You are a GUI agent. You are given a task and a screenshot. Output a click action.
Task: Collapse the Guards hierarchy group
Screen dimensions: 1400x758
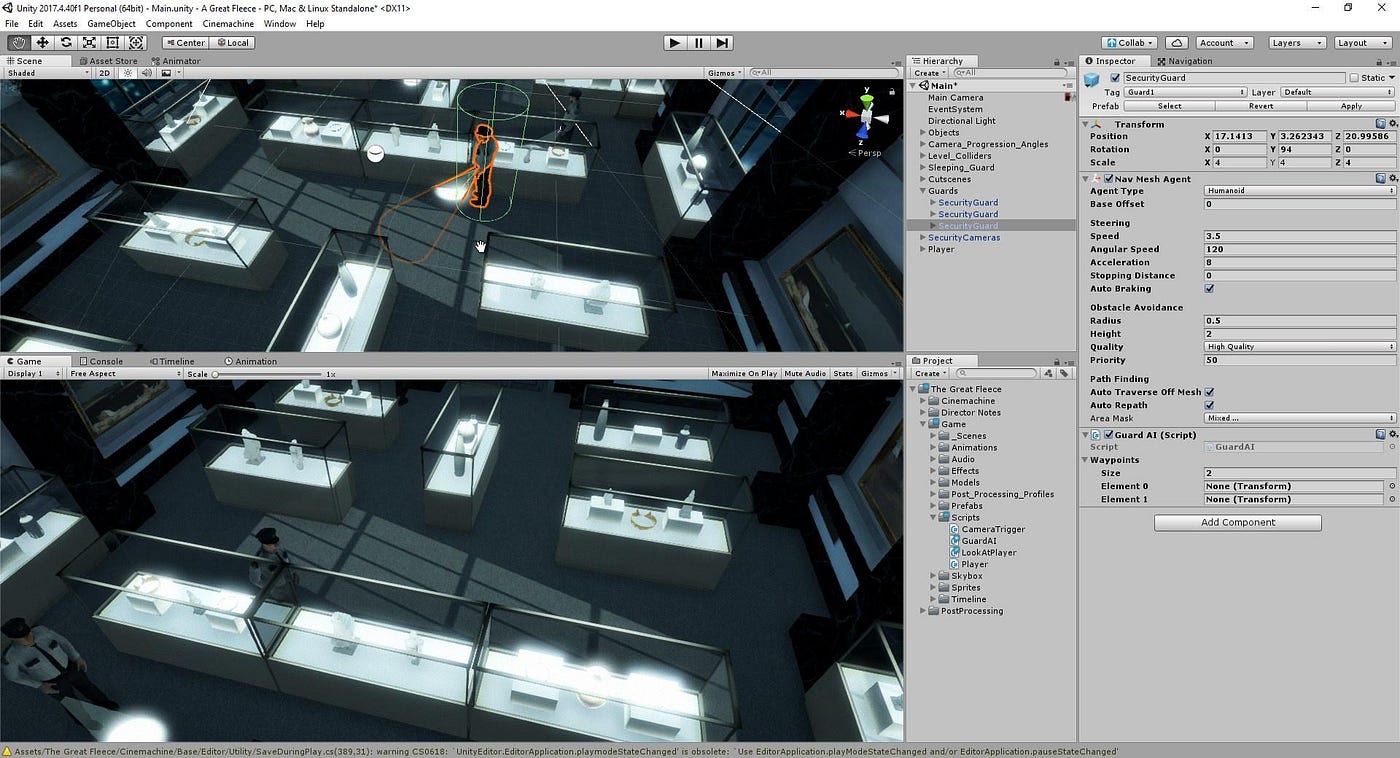[923, 191]
